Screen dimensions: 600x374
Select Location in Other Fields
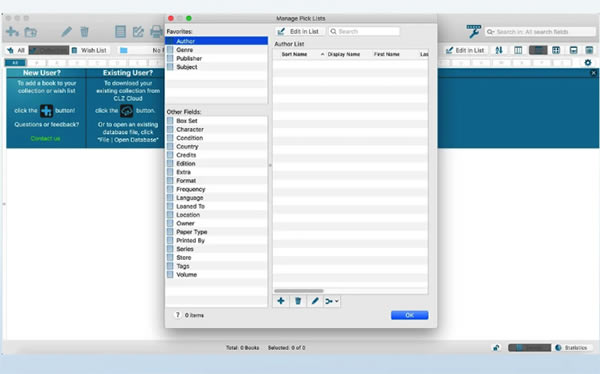tap(217, 215)
